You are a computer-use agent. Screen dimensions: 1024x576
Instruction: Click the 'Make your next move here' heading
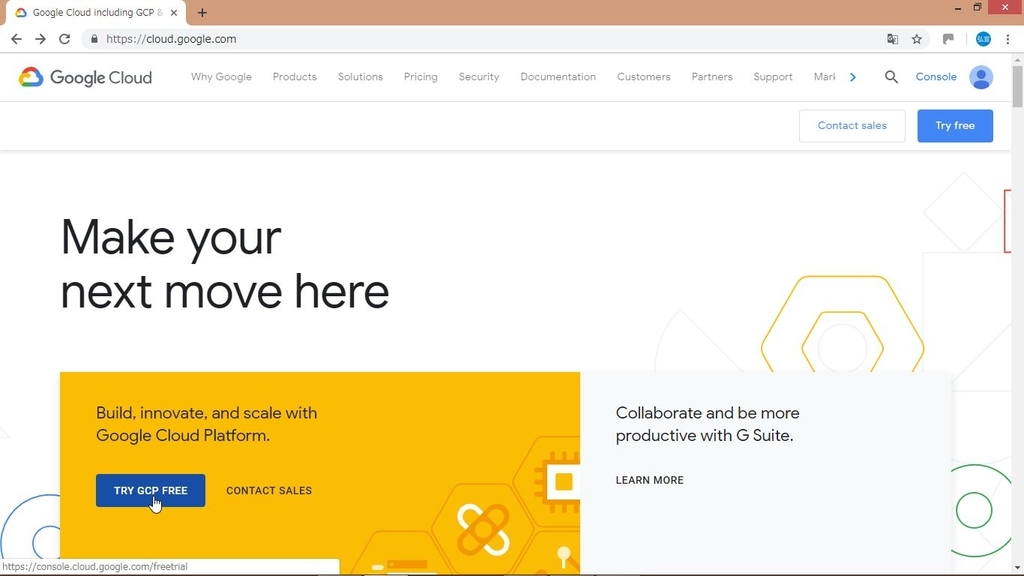(x=225, y=264)
